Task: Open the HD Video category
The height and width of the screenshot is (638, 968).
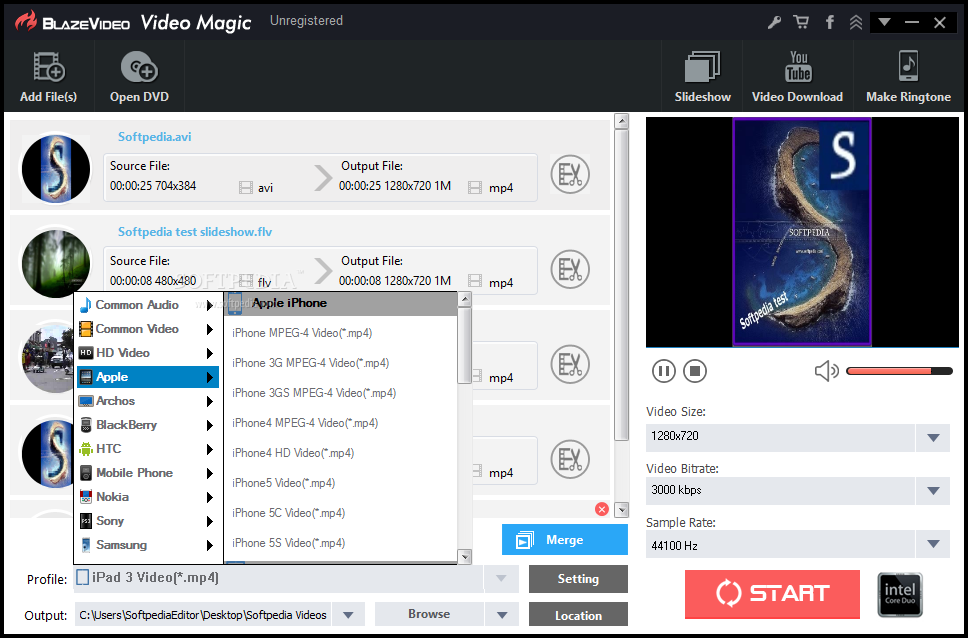Action: pyautogui.click(x=147, y=353)
